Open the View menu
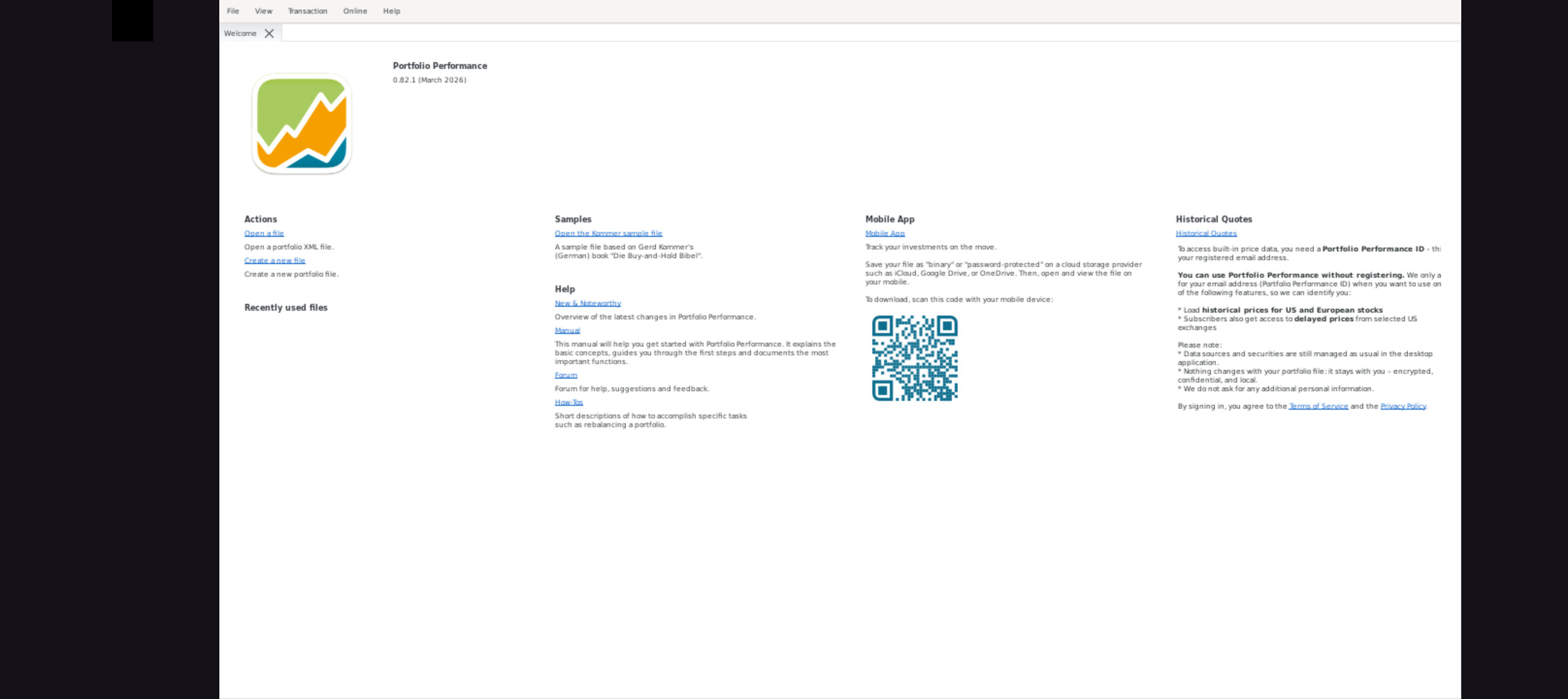The width and height of the screenshot is (1568, 699). click(x=263, y=11)
